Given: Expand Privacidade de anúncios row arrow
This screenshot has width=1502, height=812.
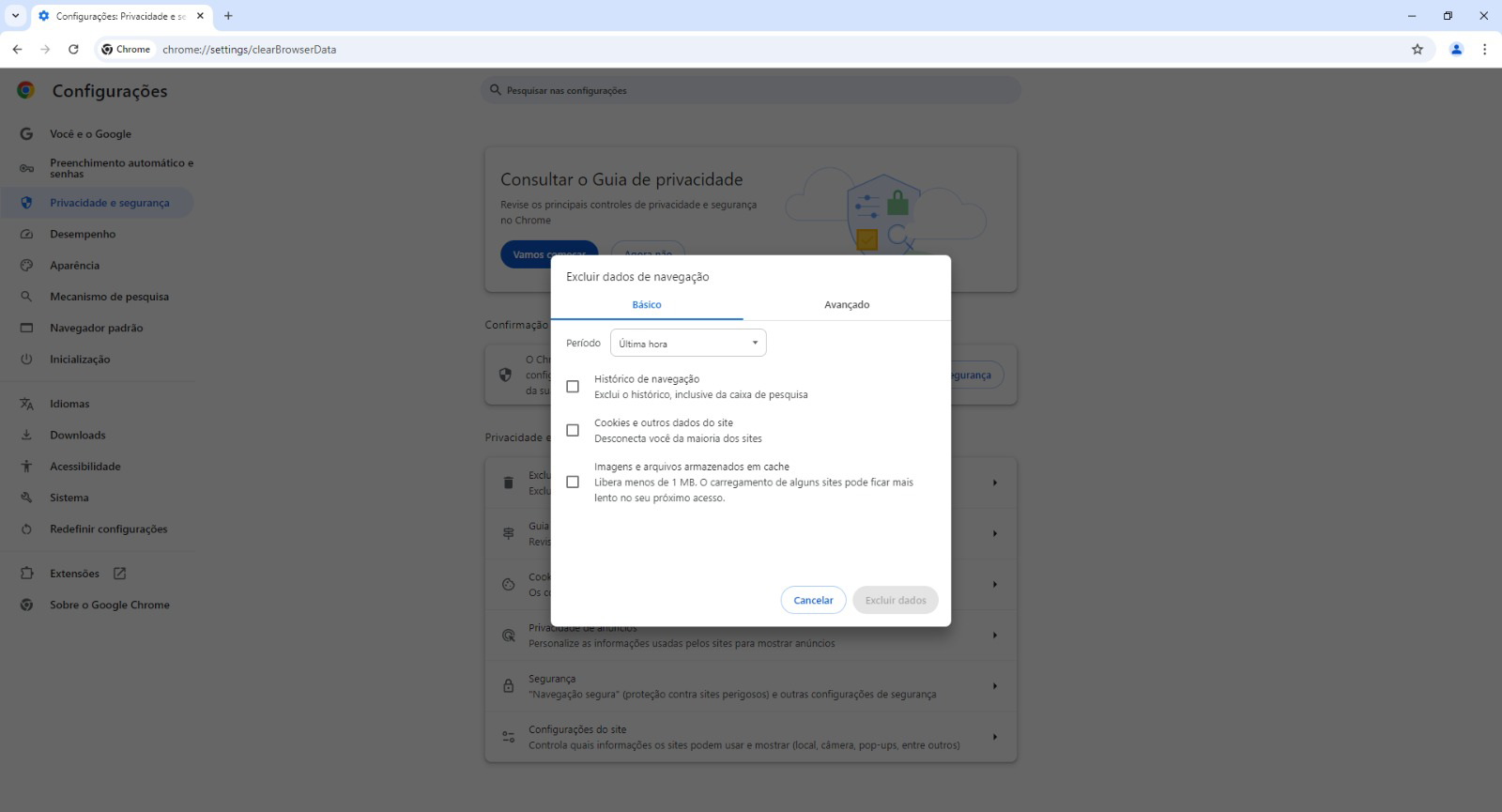Looking at the screenshot, I should (x=995, y=636).
